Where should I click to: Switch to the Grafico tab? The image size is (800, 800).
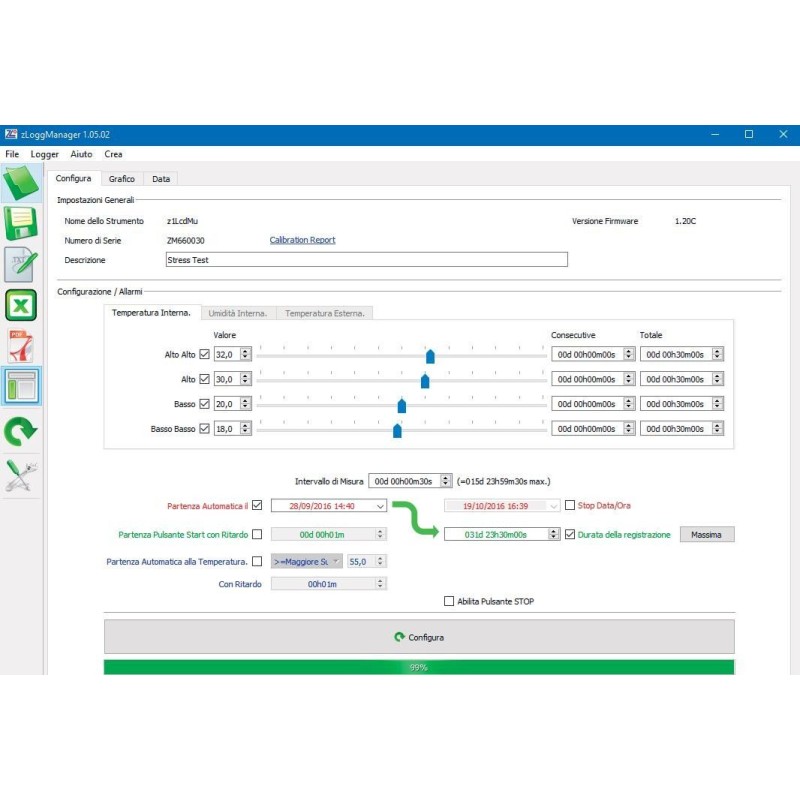point(122,179)
